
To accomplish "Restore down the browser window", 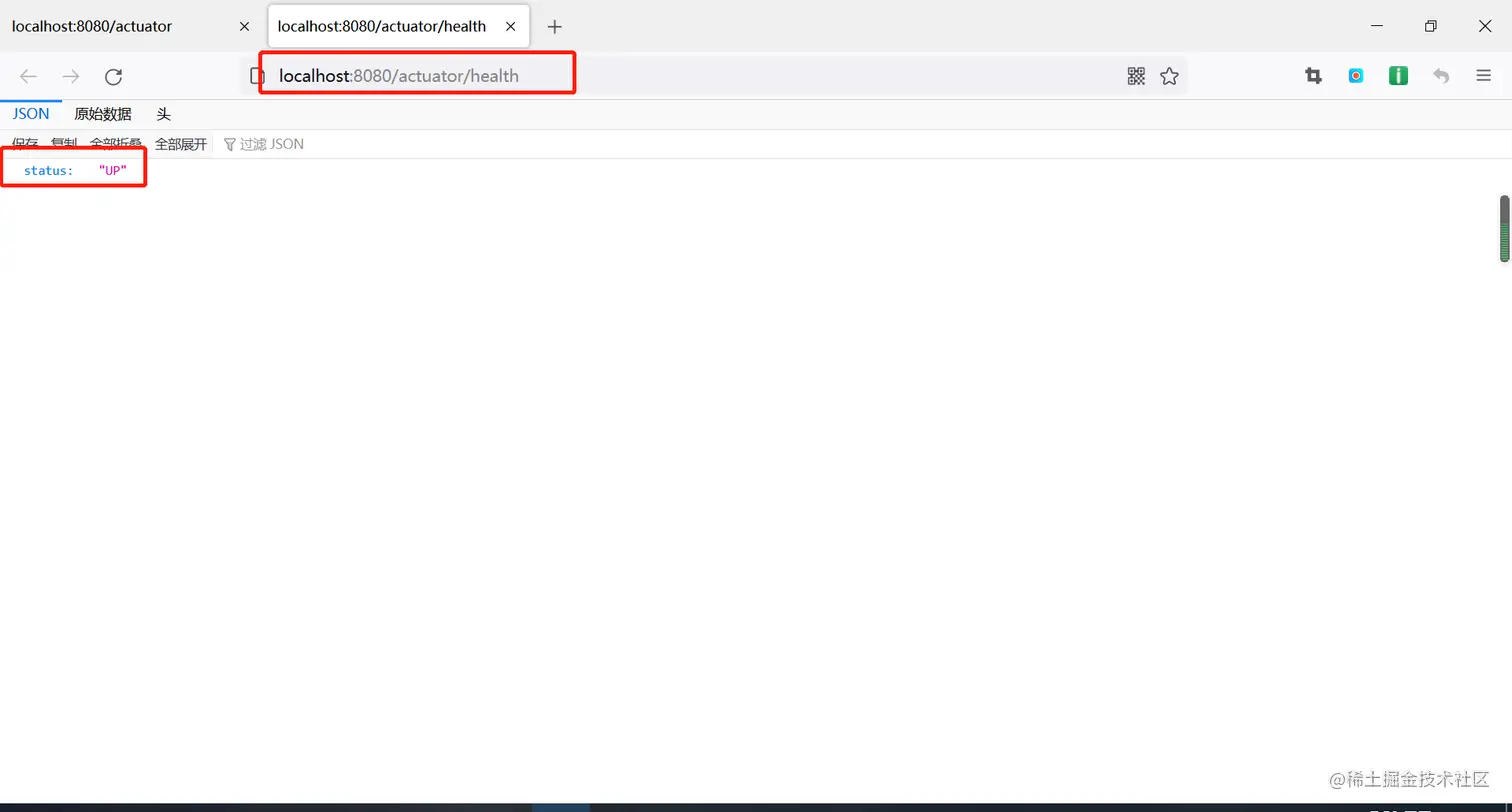I will click(x=1431, y=26).
